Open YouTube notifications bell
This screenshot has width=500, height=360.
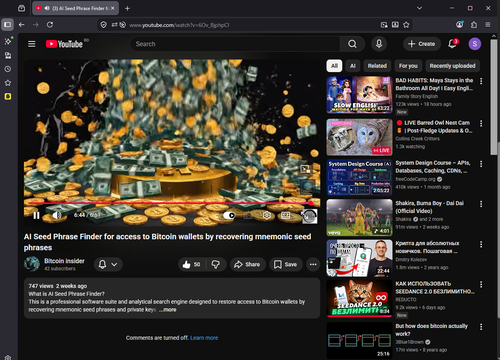pos(452,44)
